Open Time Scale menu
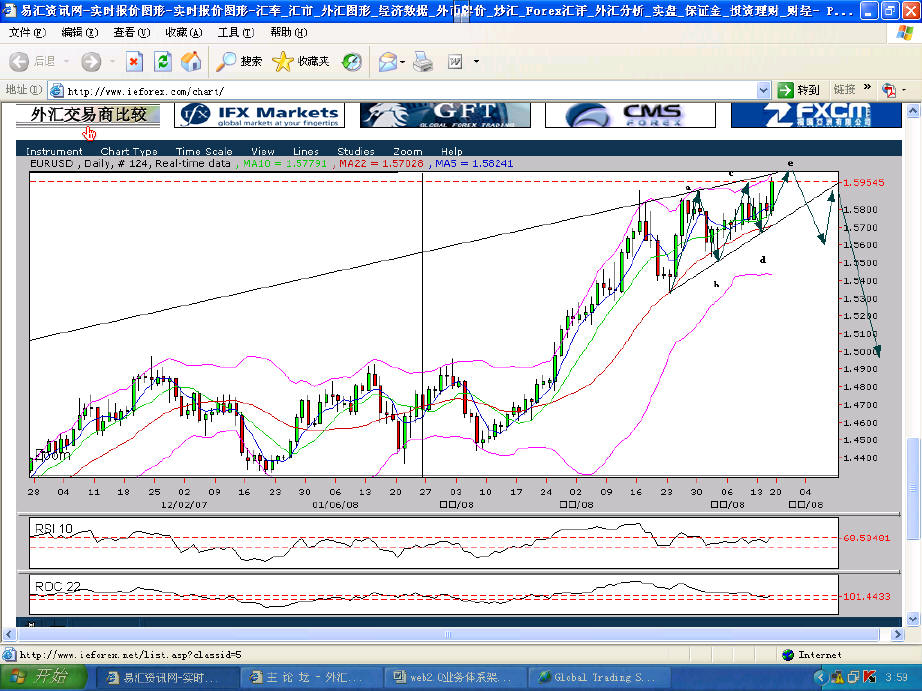The image size is (922, 691). click(x=204, y=151)
